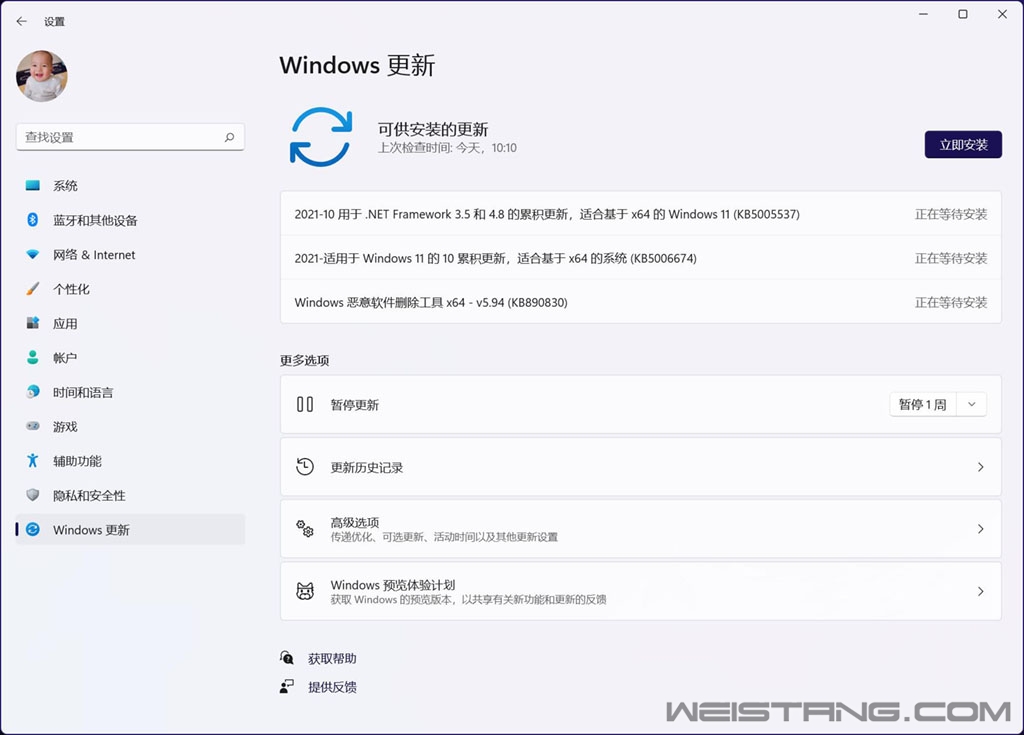The image size is (1024, 735).
Task: Open 系统 settings section
Action: click(130, 186)
